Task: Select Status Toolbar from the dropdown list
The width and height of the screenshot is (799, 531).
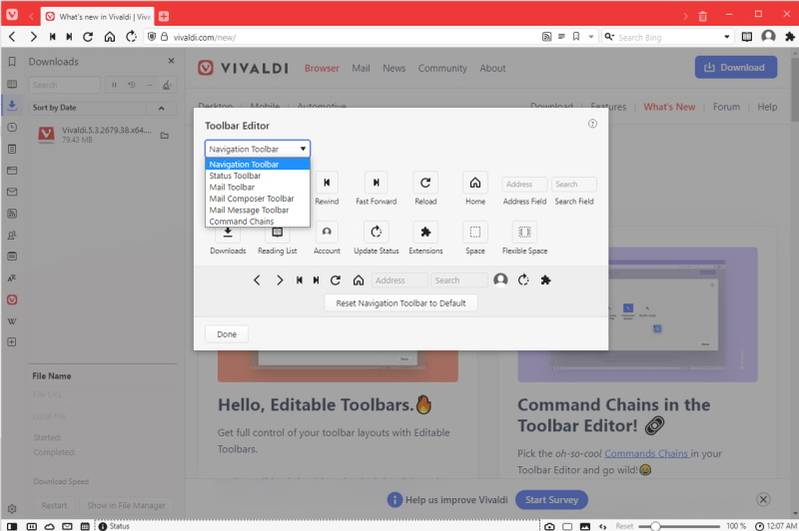Action: click(257, 175)
